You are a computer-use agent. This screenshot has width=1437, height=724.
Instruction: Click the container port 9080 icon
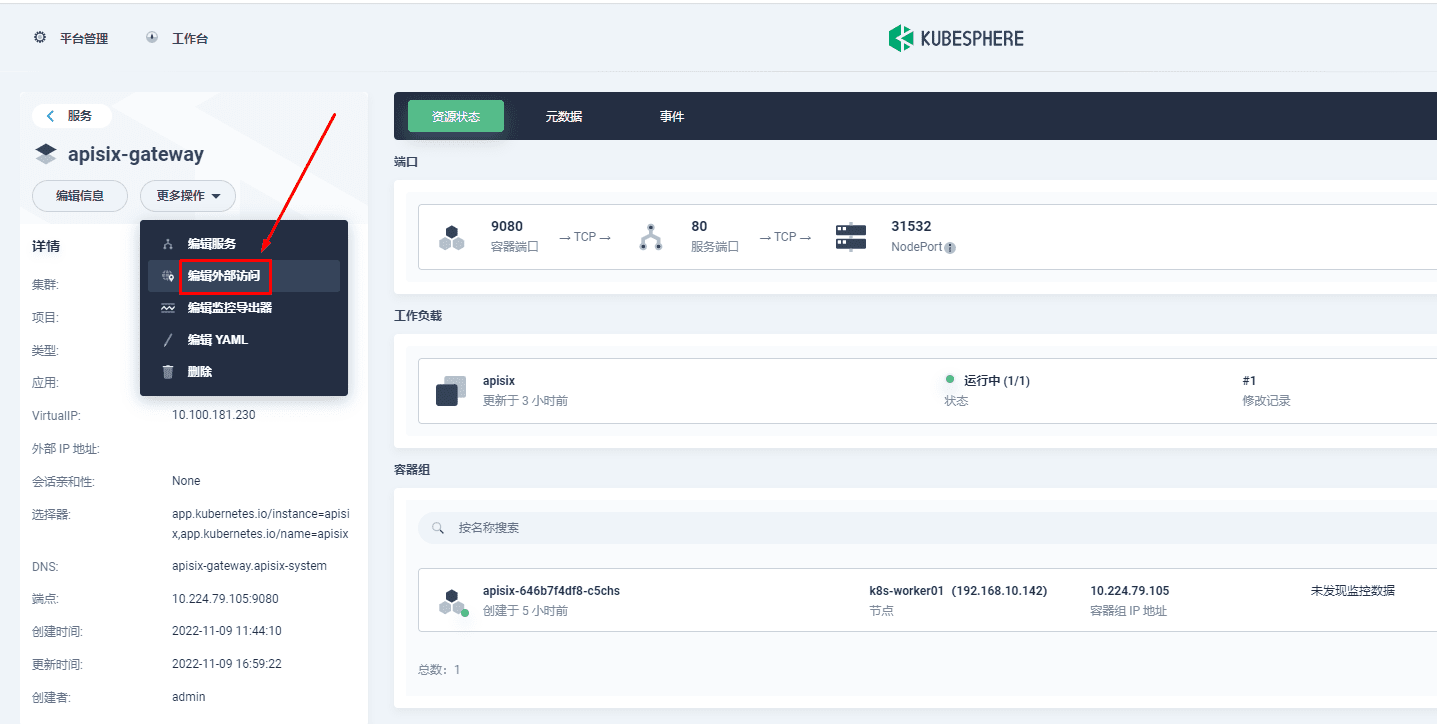pos(452,237)
